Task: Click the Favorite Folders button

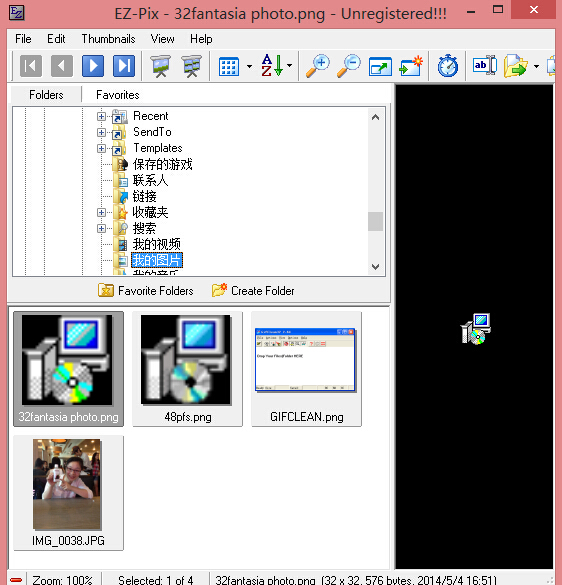Action: tap(146, 291)
